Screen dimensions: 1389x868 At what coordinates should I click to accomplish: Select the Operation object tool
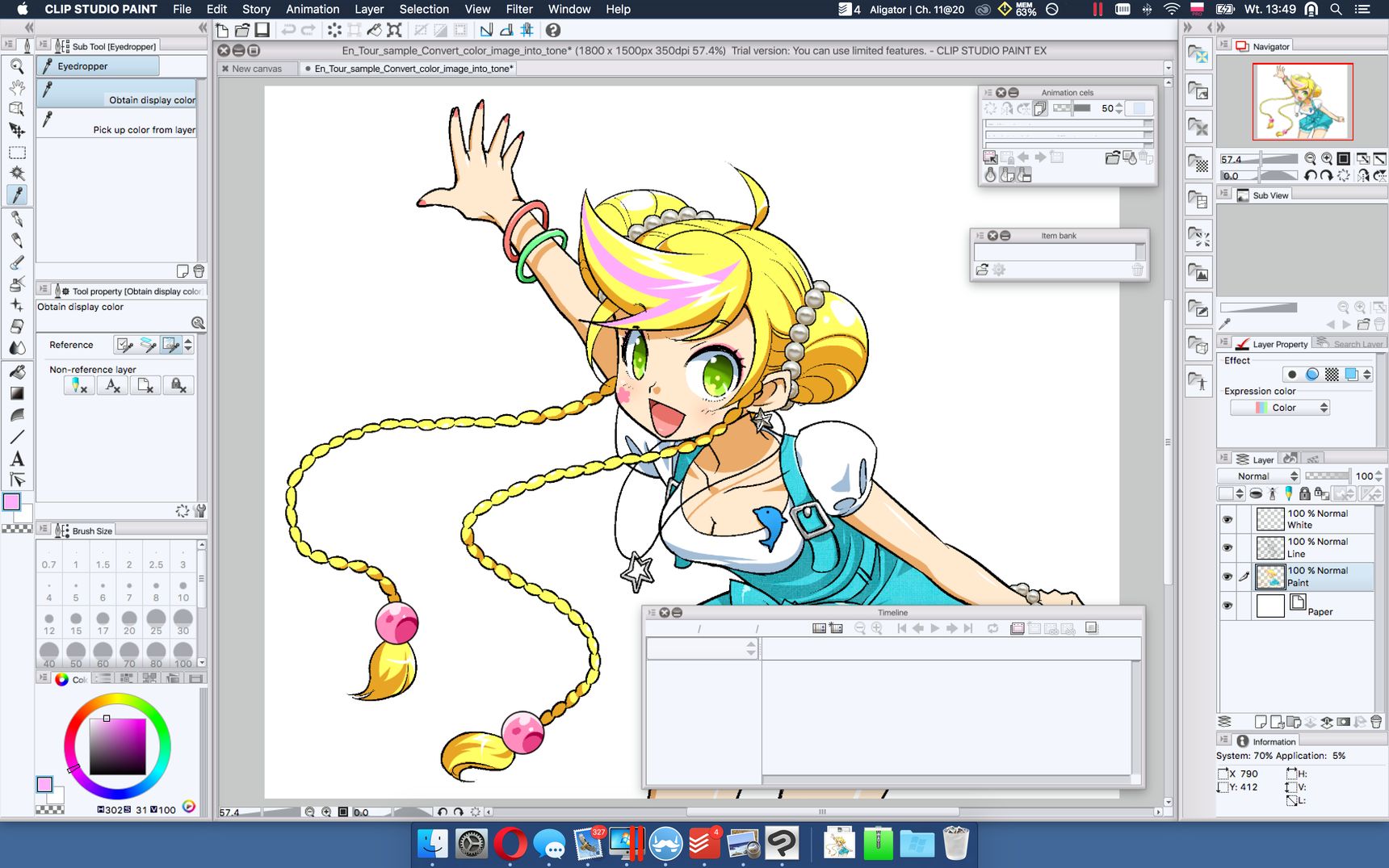point(17,108)
